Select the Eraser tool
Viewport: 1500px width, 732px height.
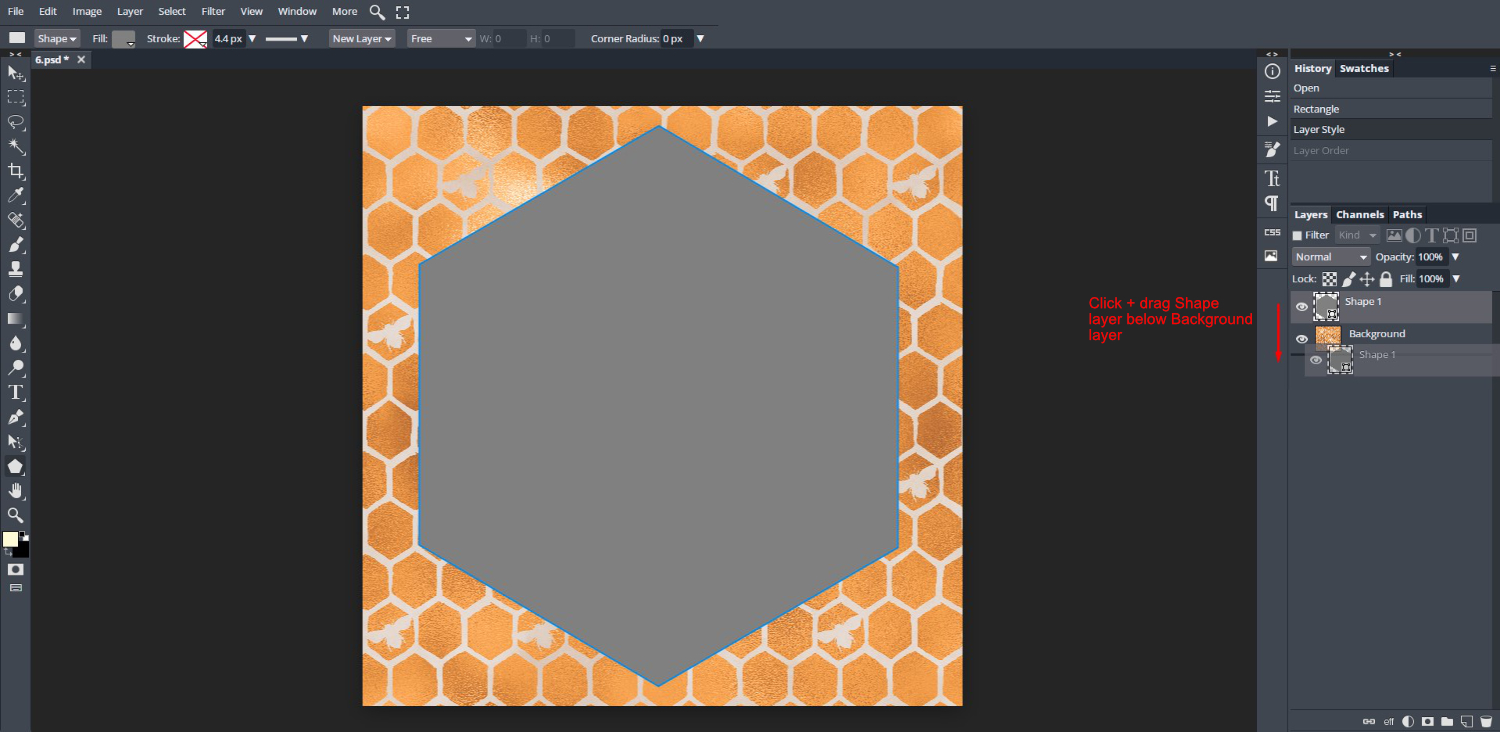(16, 294)
